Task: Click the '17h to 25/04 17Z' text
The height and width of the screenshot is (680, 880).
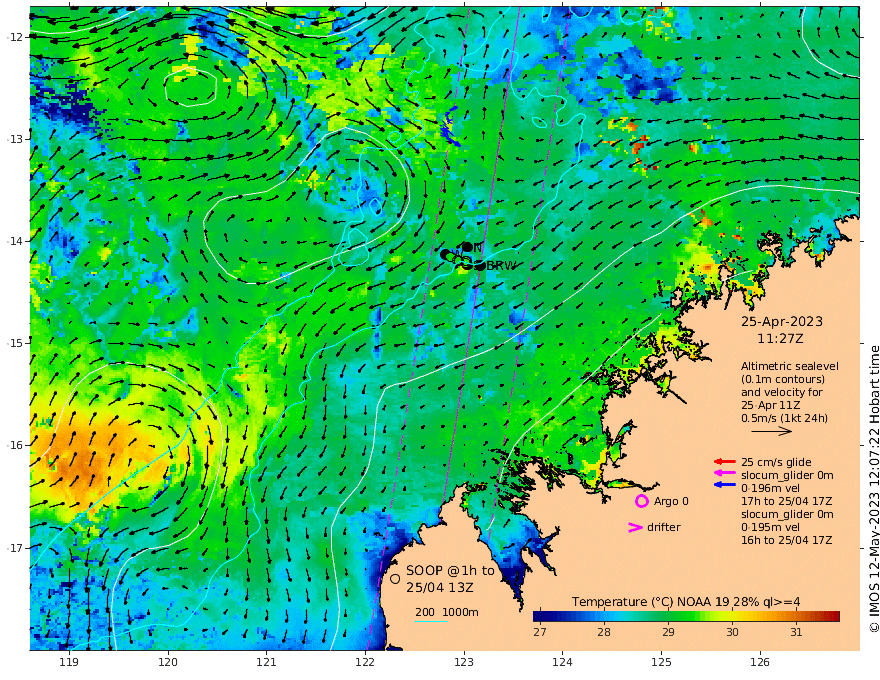Action: tap(786, 501)
